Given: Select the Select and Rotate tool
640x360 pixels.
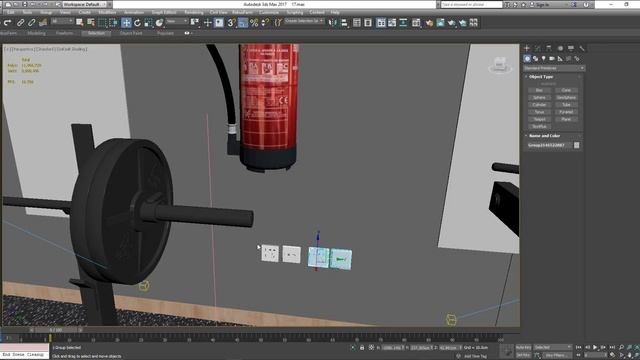Looking at the screenshot, I should (137, 22).
